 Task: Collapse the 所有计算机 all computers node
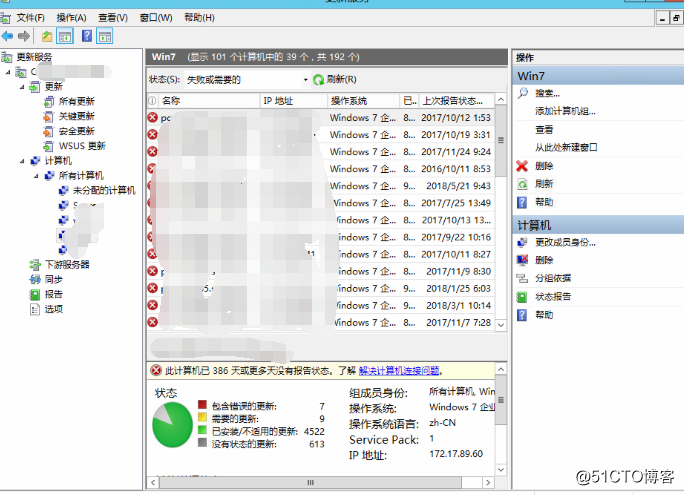coord(36,176)
